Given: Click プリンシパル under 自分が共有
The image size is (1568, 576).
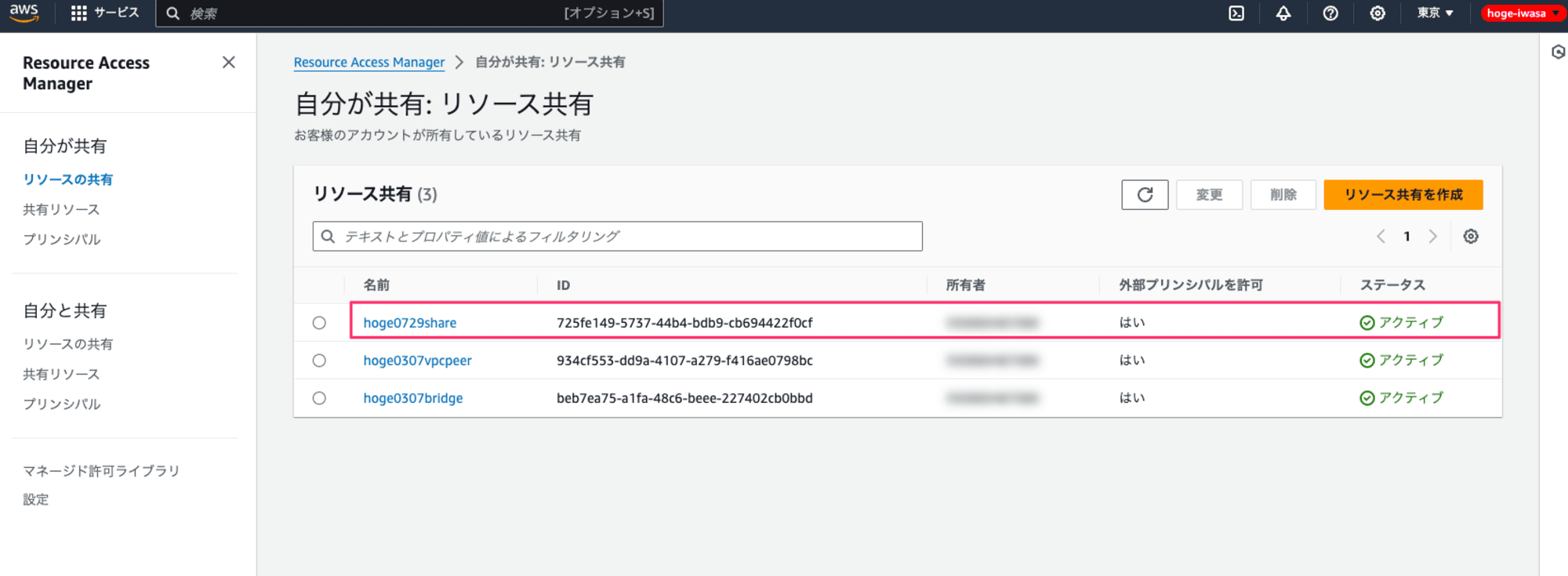Looking at the screenshot, I should pyautogui.click(x=62, y=239).
